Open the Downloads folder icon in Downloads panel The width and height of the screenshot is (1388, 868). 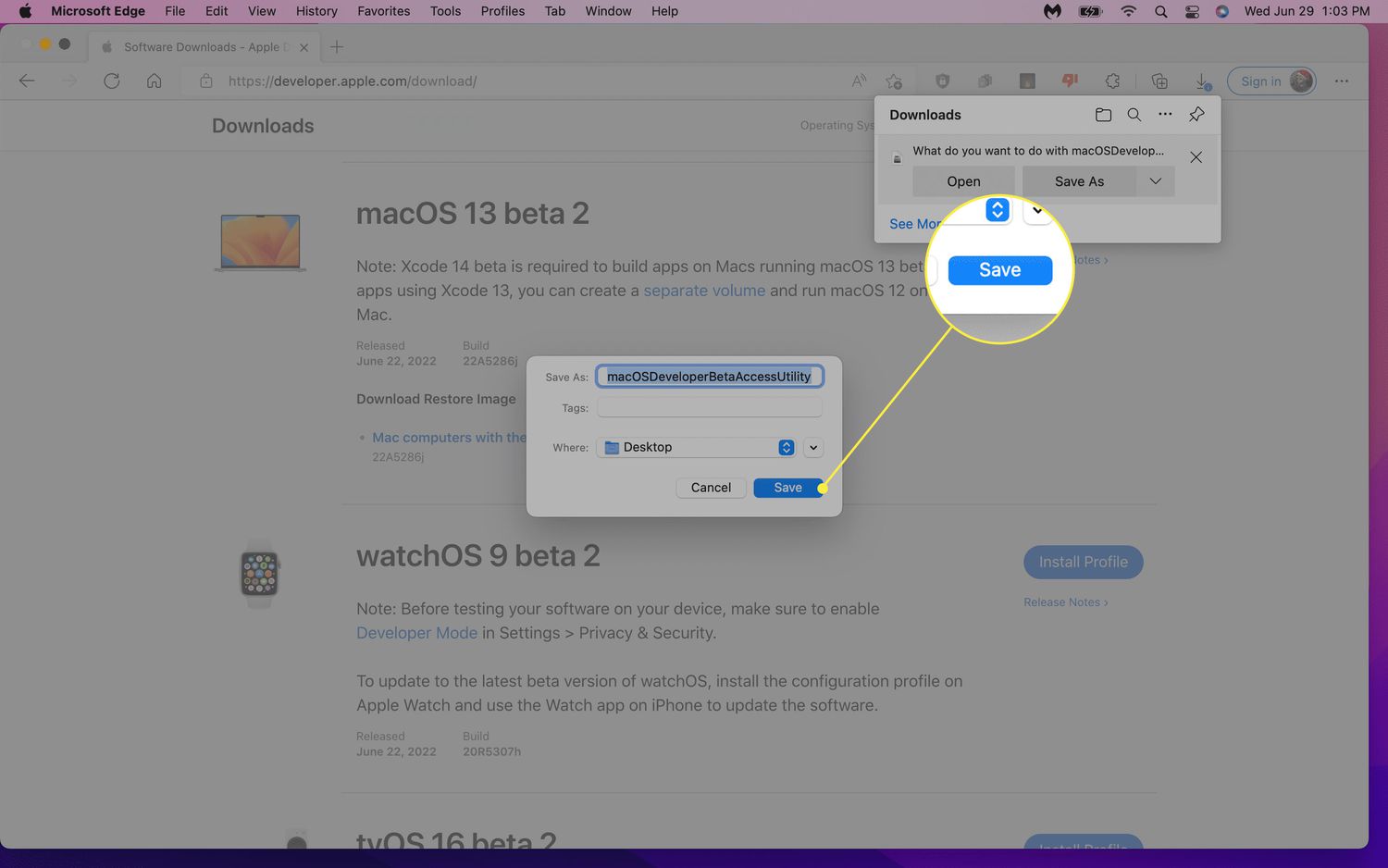[x=1103, y=115]
